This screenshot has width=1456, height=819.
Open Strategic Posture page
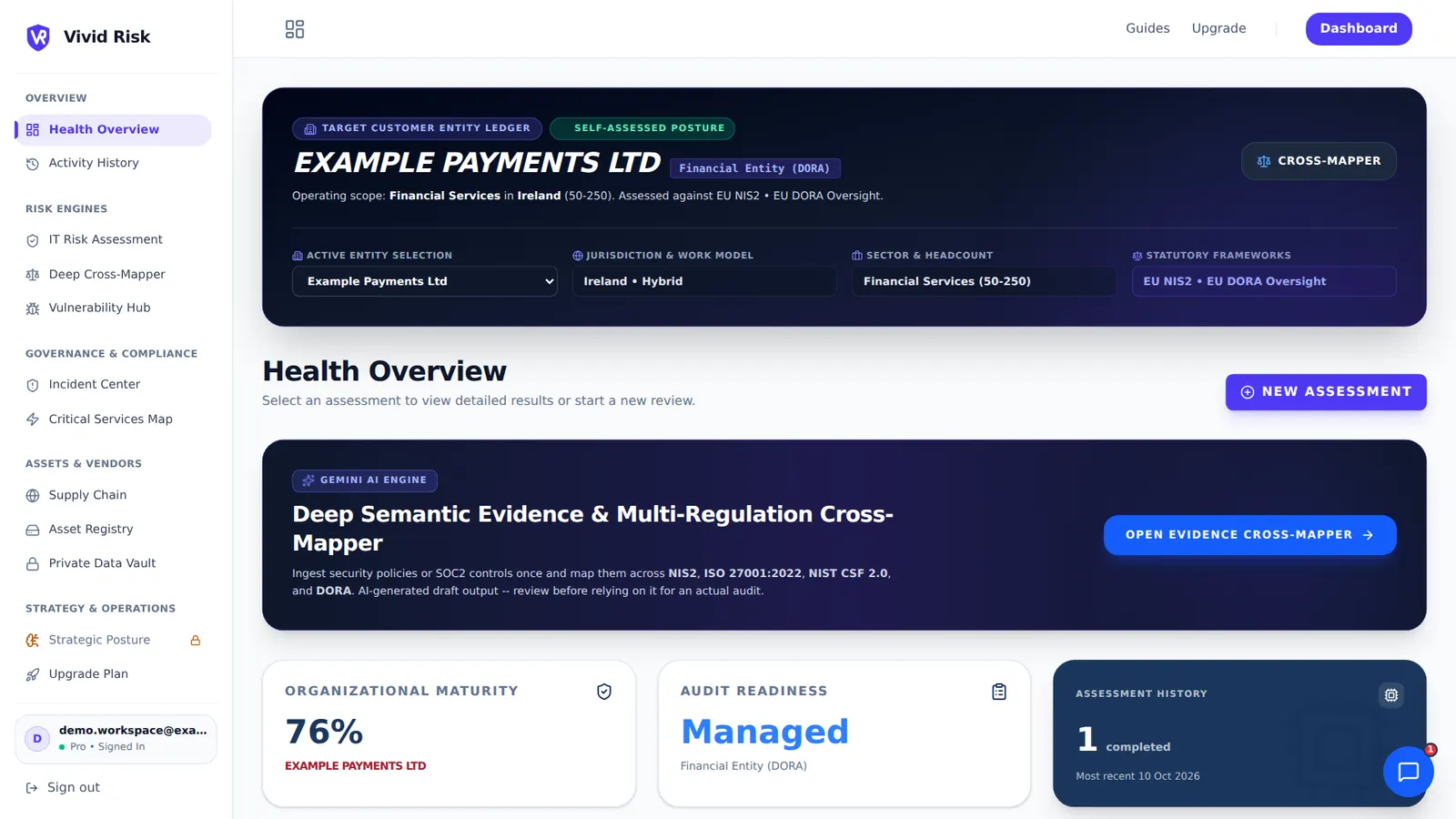pos(113,641)
